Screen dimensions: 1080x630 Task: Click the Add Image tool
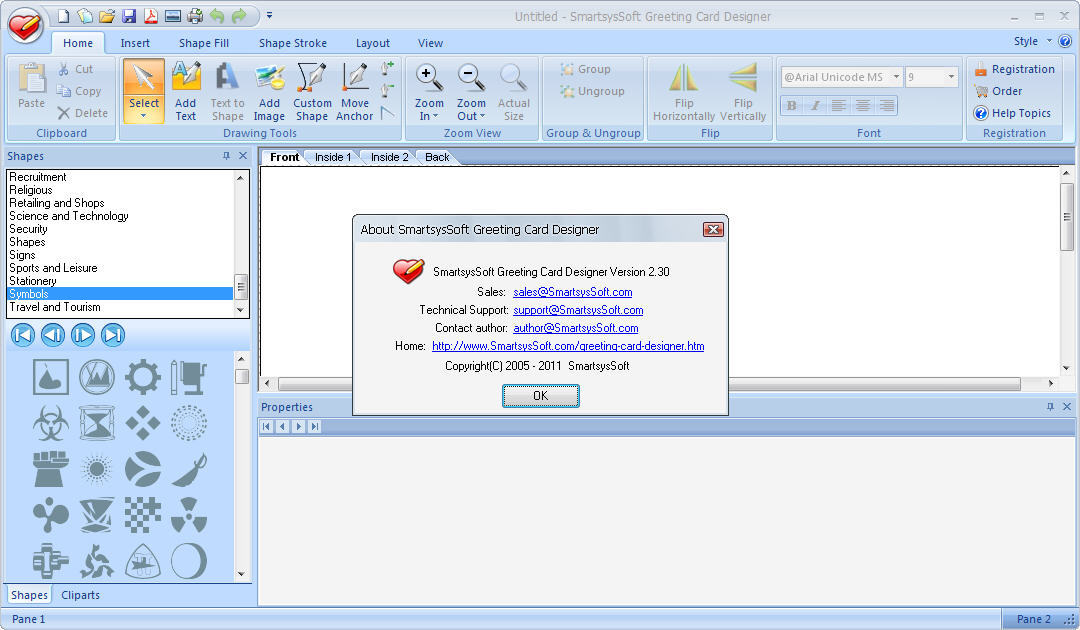(x=269, y=91)
